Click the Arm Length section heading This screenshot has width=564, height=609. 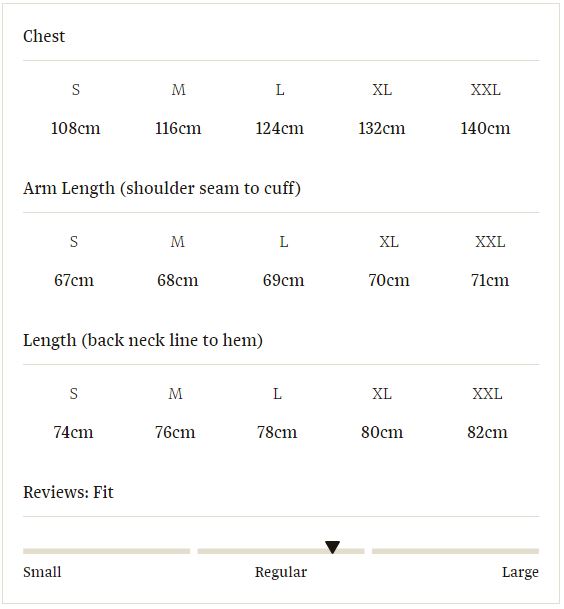pos(162,188)
